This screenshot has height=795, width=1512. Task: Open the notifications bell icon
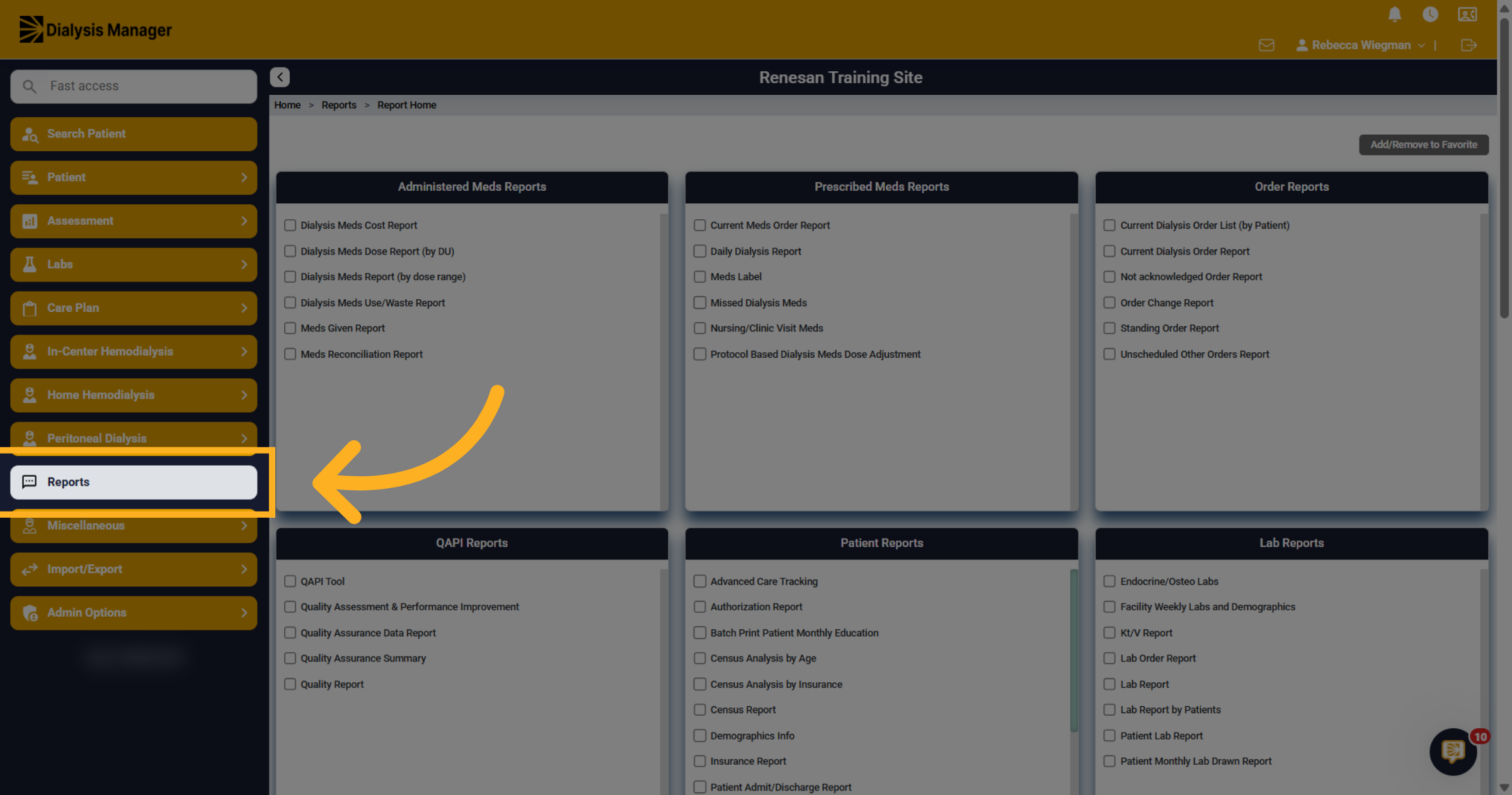click(x=1394, y=14)
